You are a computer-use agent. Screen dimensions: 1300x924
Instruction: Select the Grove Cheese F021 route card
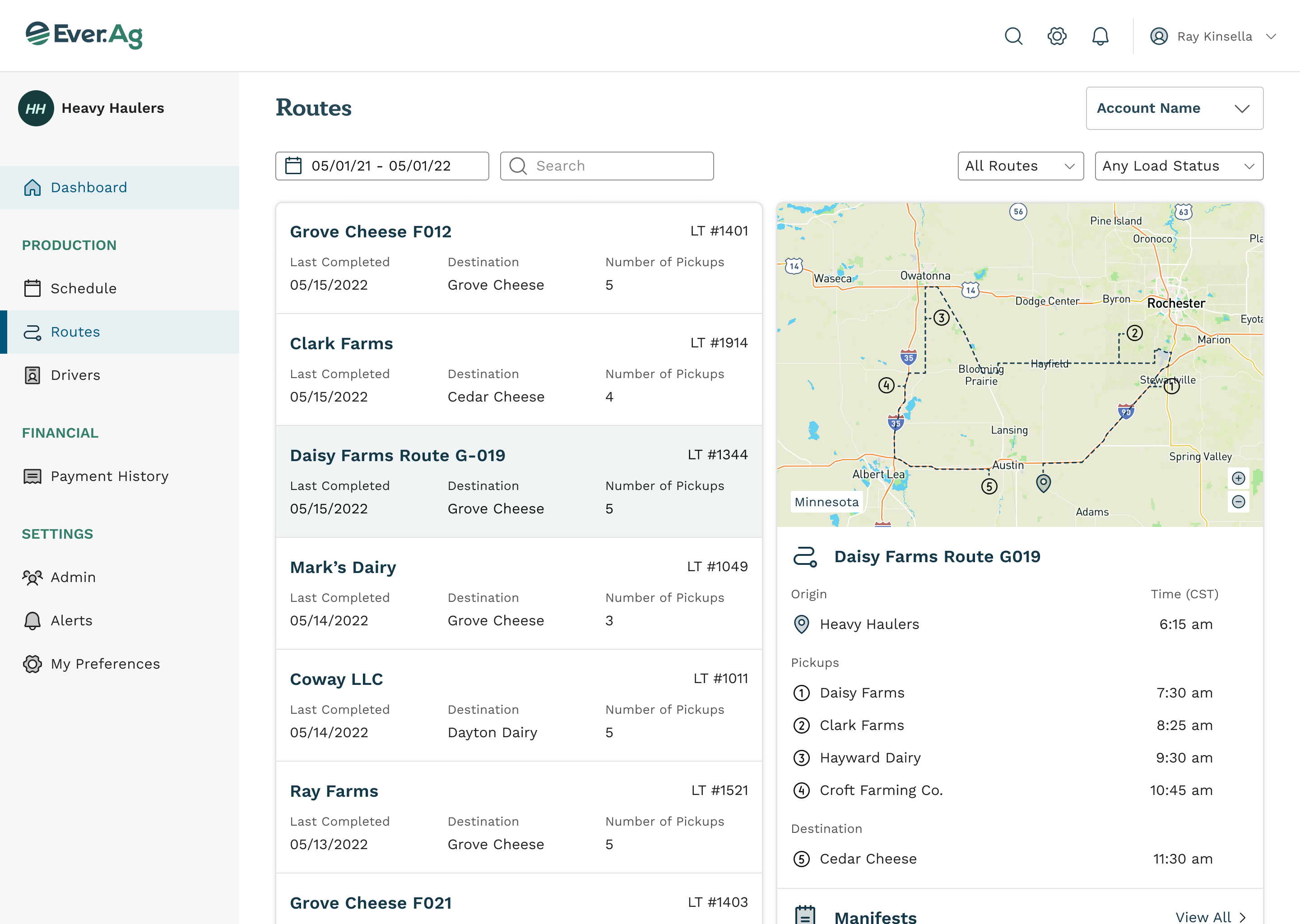click(519, 899)
